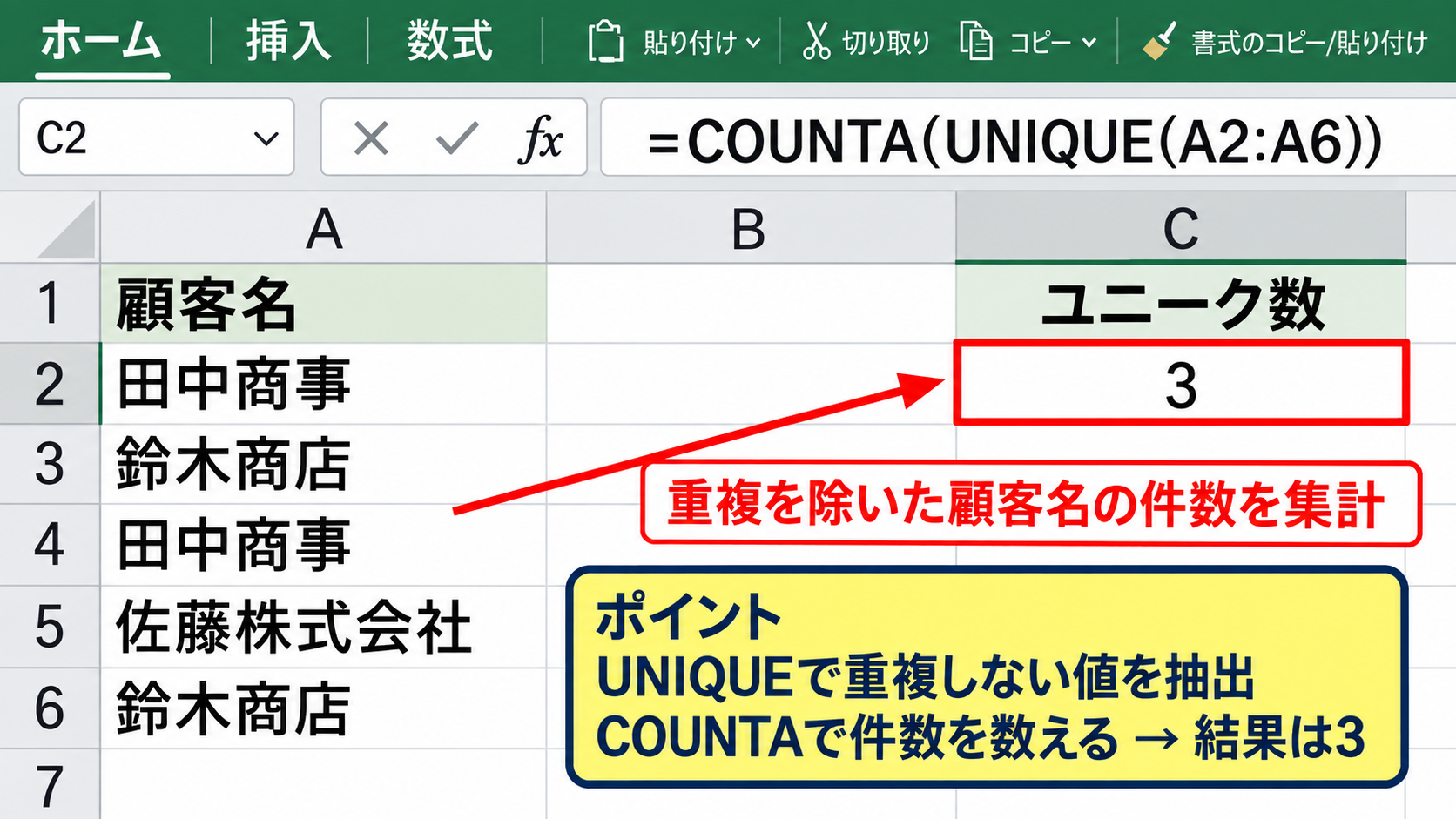Viewport: 1456px width, 819px height.
Task: Select row 5 header
Action: click(50, 627)
